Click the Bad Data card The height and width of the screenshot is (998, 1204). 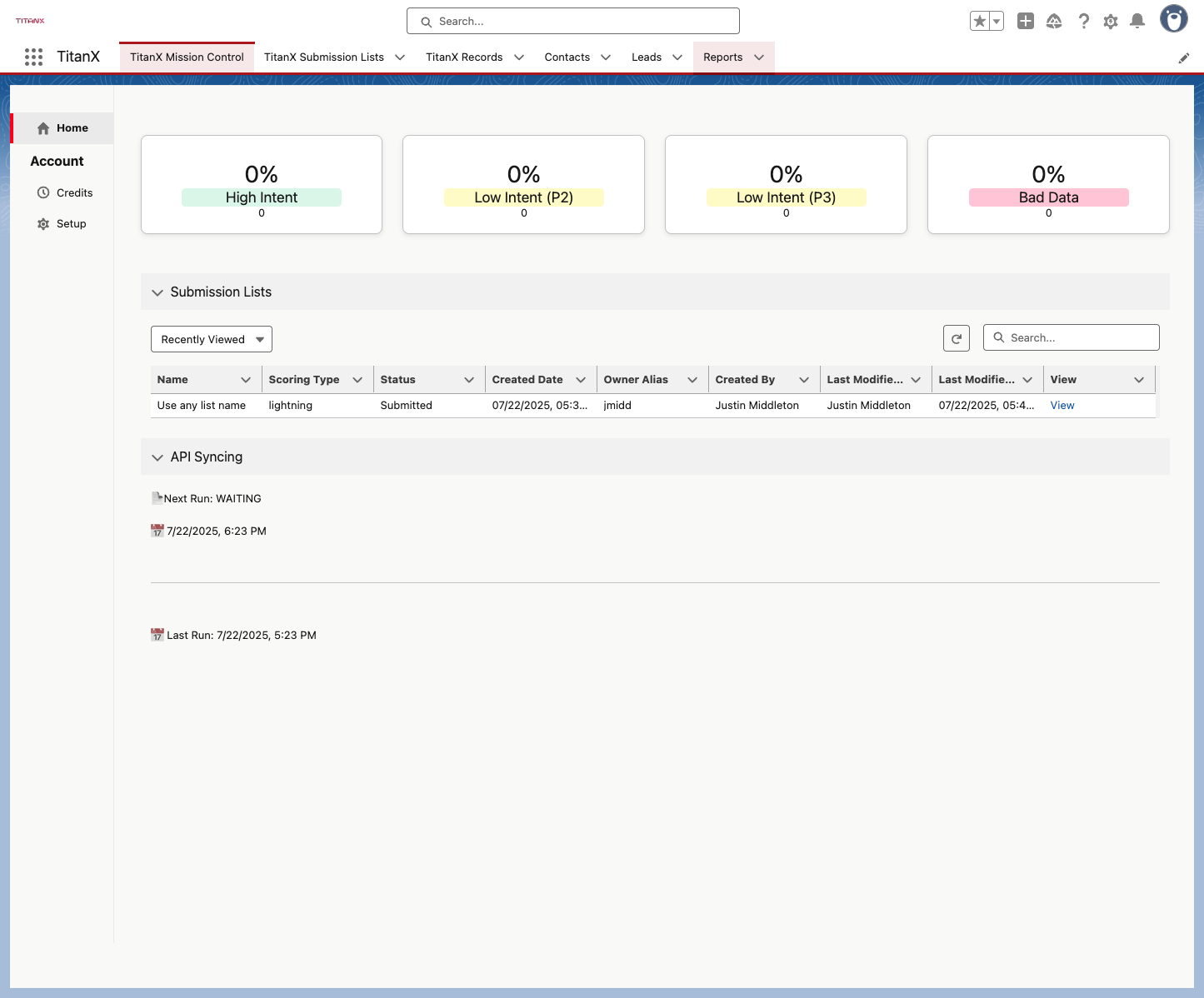point(1048,185)
